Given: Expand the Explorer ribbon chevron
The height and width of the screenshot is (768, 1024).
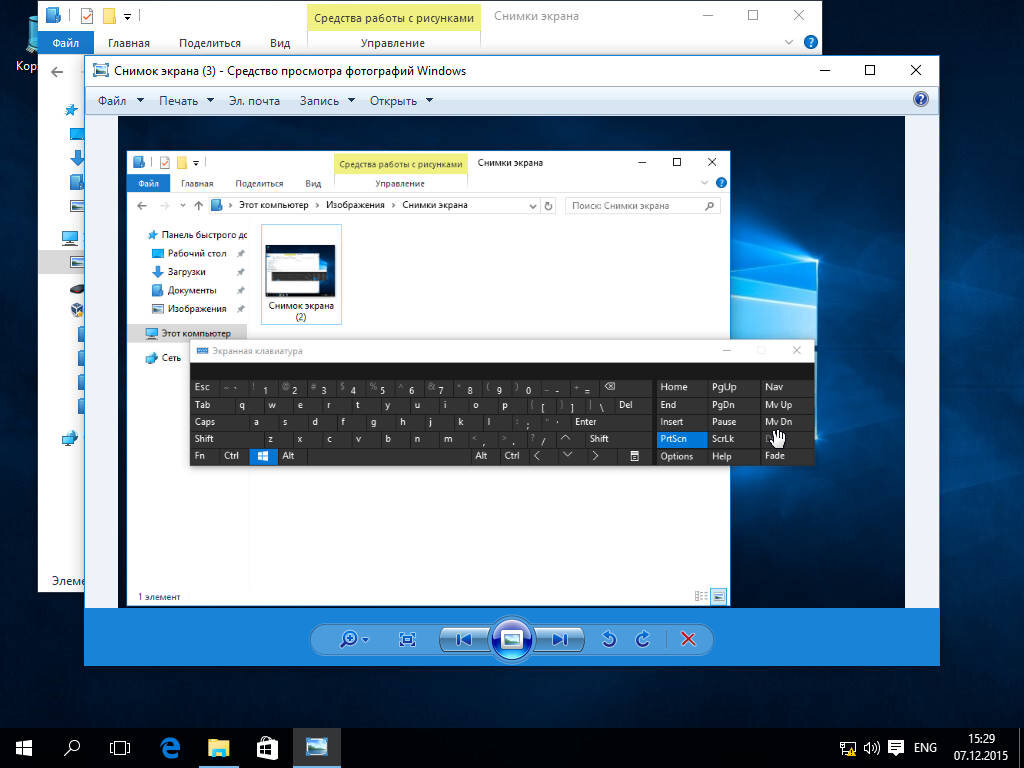Looking at the screenshot, I should [x=789, y=42].
